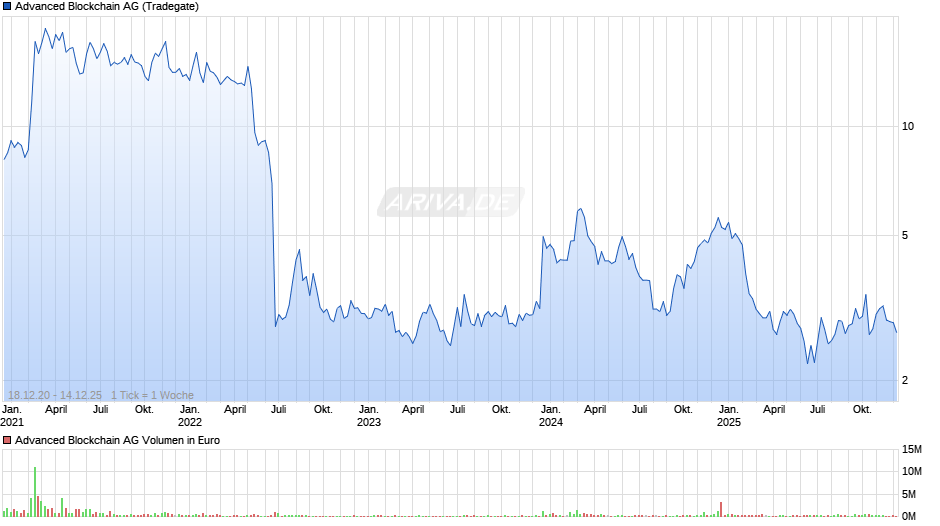Click the 'Advanced Blockchain AG Volumen in Euro' label

[x=118, y=440]
